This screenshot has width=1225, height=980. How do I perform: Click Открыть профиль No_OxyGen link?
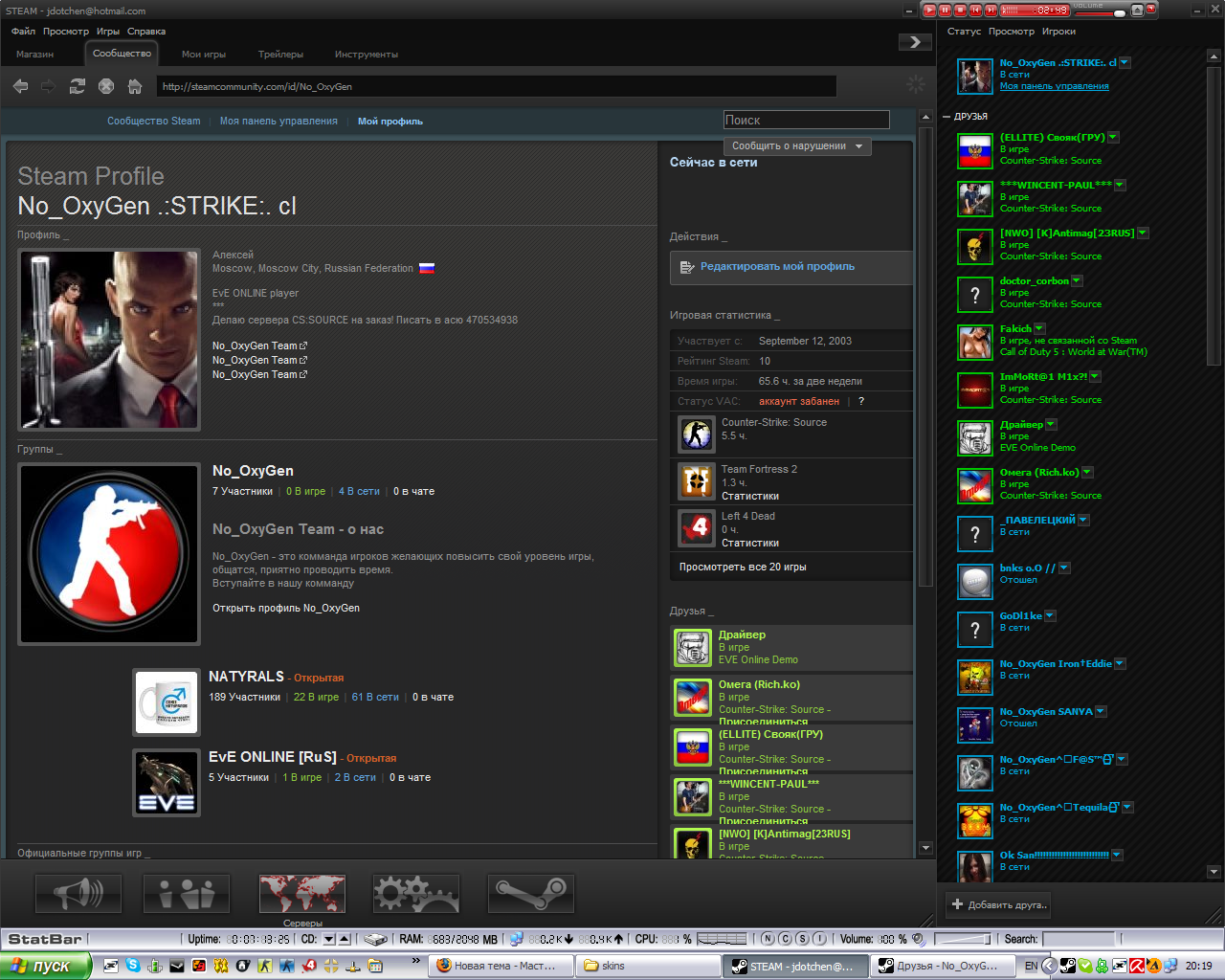[286, 608]
